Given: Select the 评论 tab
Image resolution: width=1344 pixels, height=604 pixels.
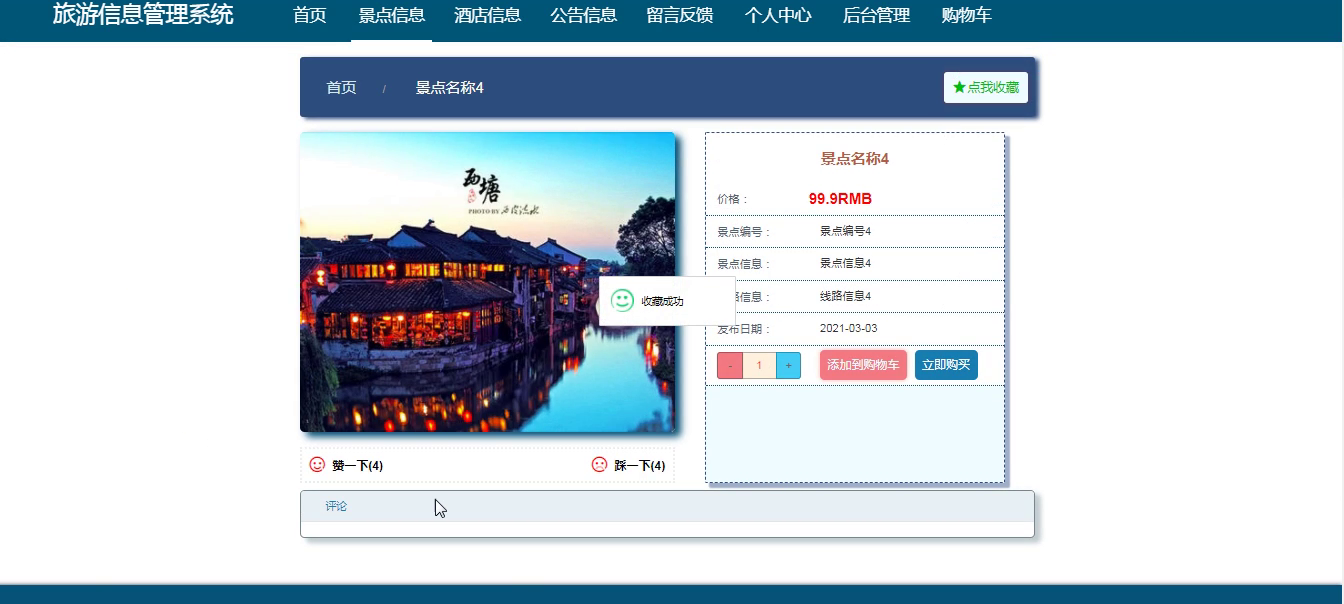Looking at the screenshot, I should tap(336, 507).
